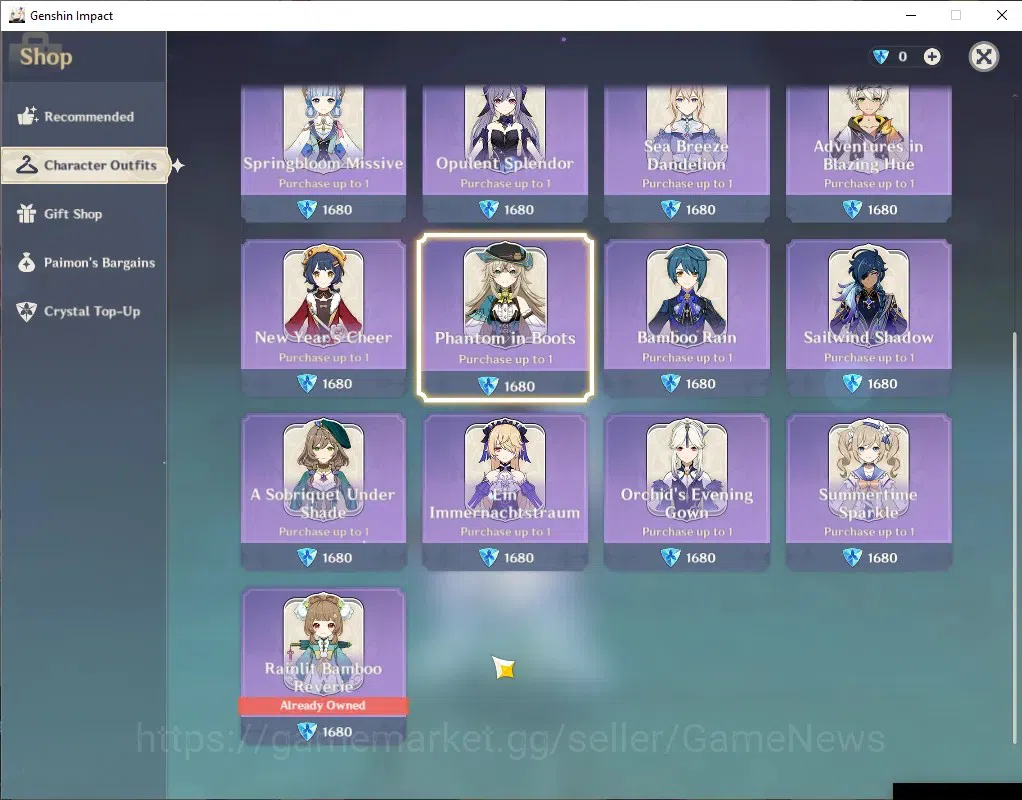Click the Paimon's Bargains bag icon

(27, 262)
